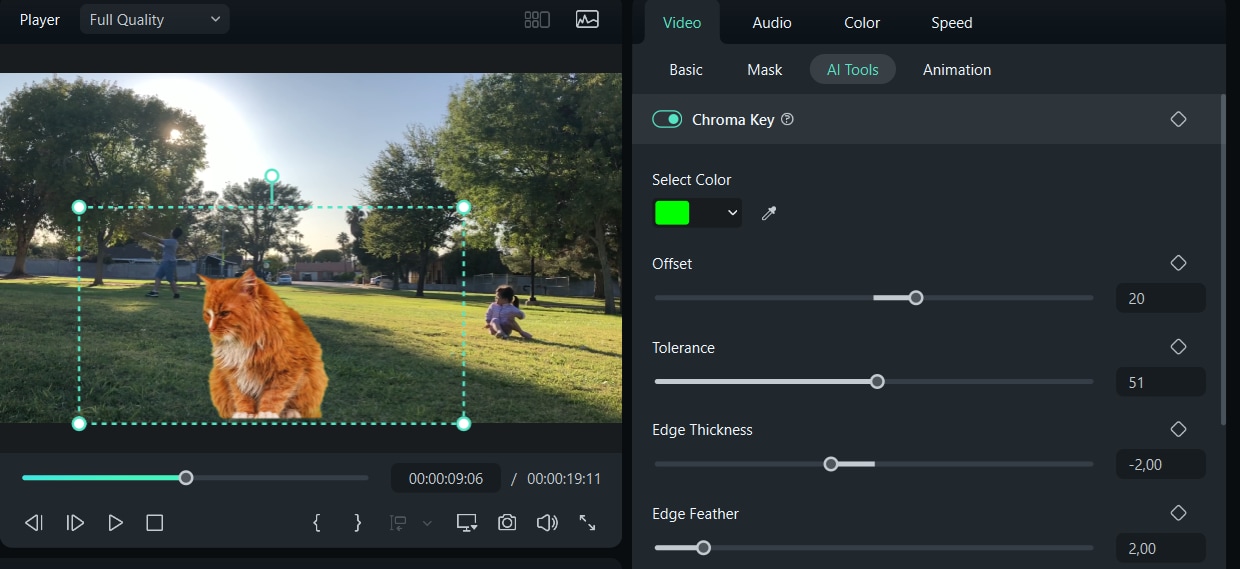Play the video preview
The image size is (1240, 569).
115,522
